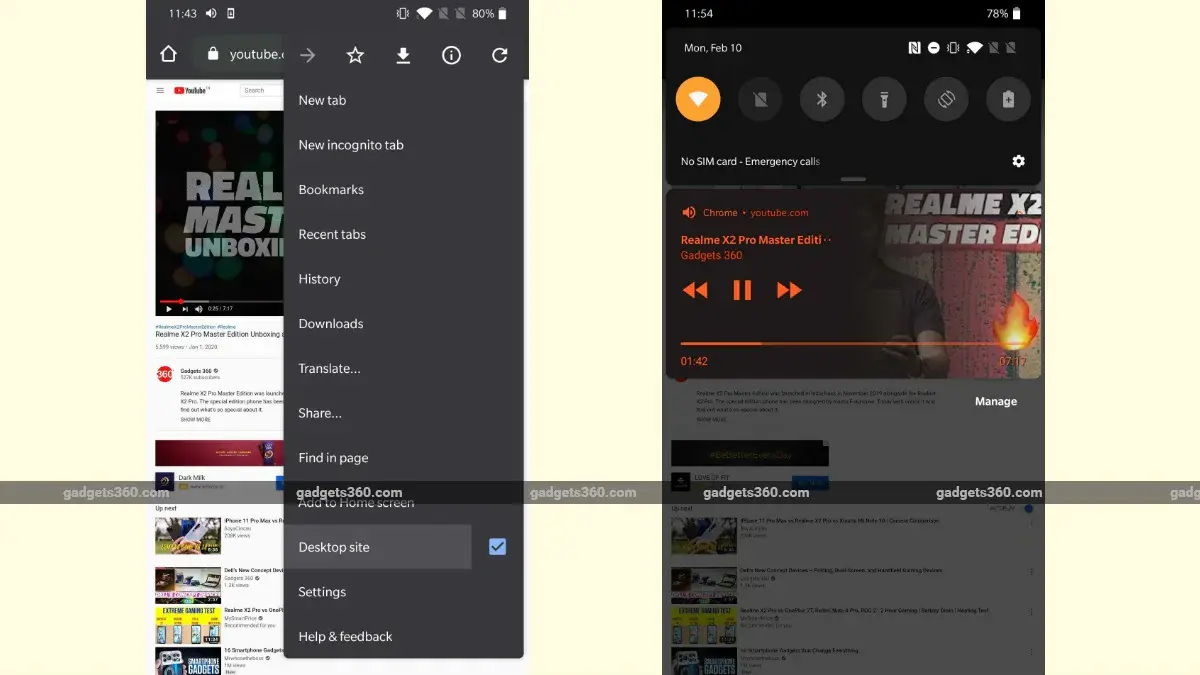Open iPhone 11 Pro Max comparison thumbnail
This screenshot has width=1200, height=675.
point(188,536)
